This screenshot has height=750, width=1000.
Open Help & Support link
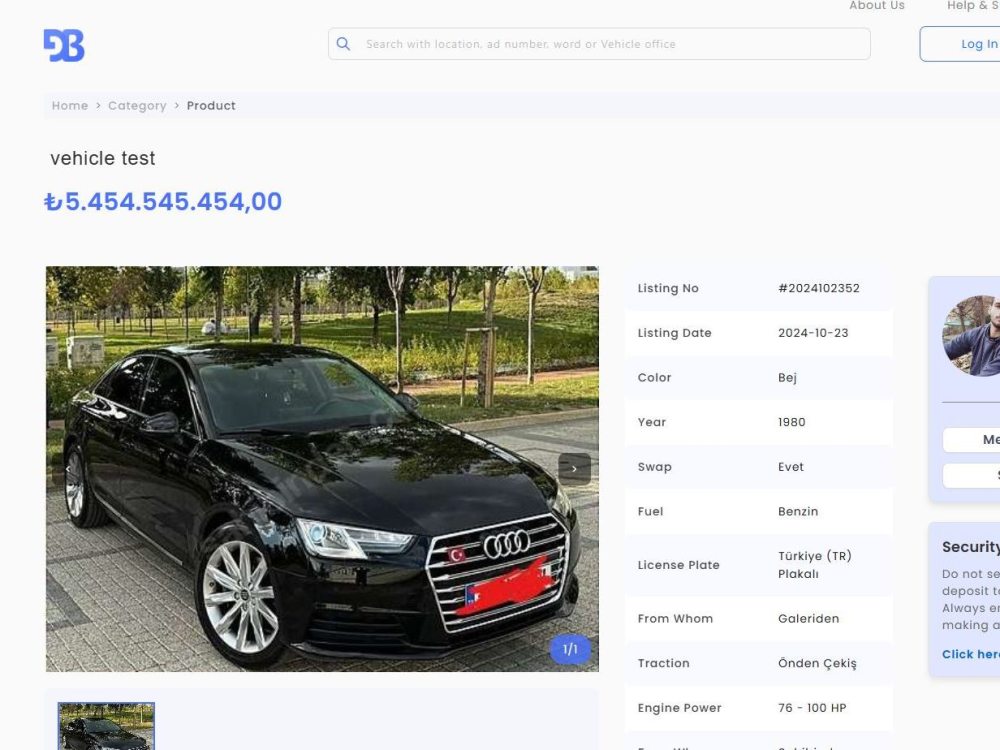coord(973,6)
